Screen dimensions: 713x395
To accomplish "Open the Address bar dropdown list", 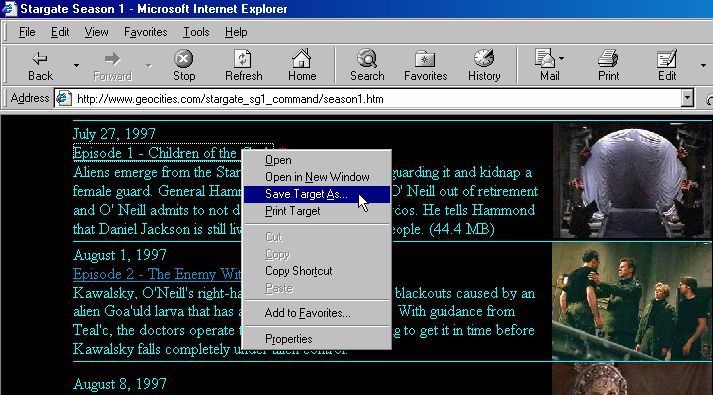I will point(687,98).
